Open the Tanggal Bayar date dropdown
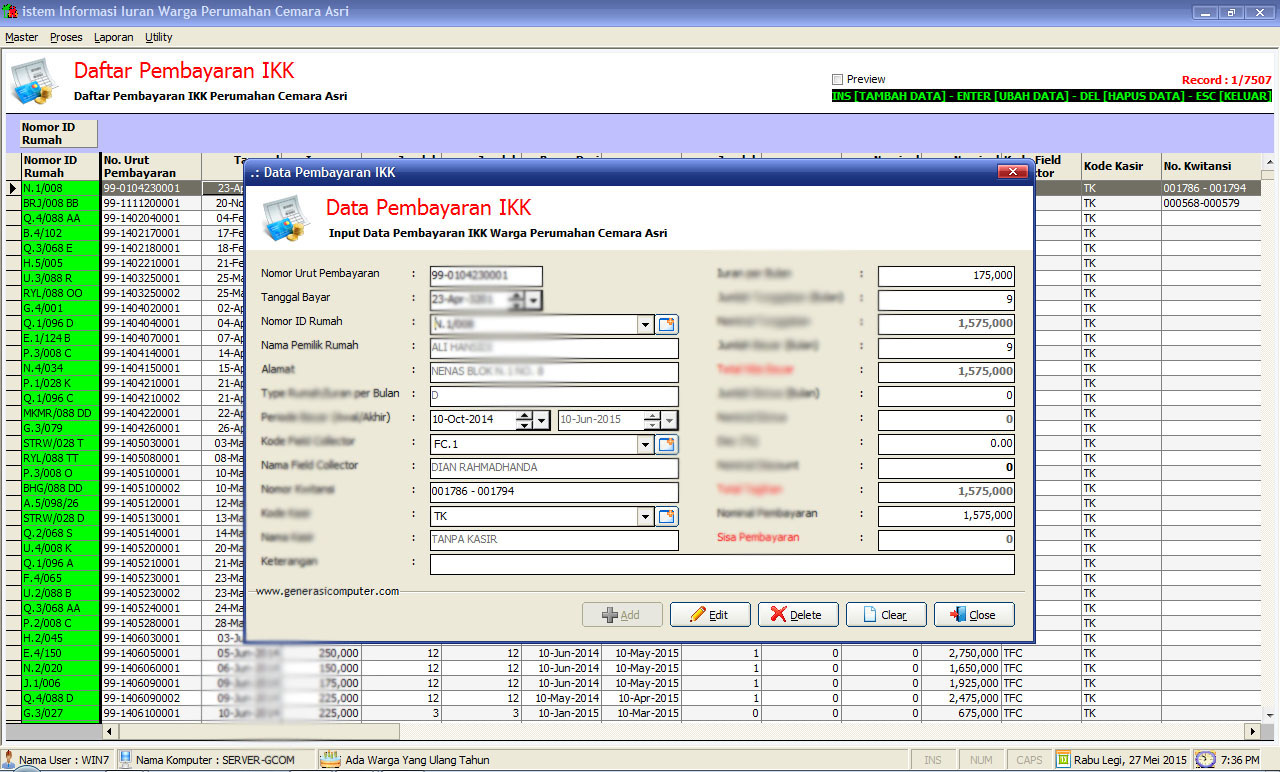1280x772 pixels. tap(534, 300)
